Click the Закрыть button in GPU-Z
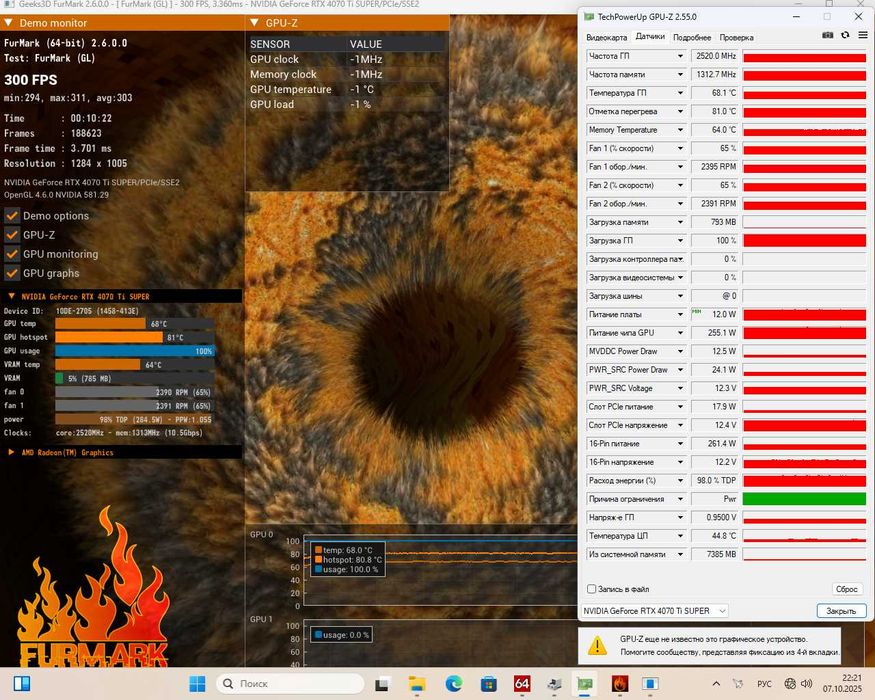875x700 pixels. click(x=841, y=611)
